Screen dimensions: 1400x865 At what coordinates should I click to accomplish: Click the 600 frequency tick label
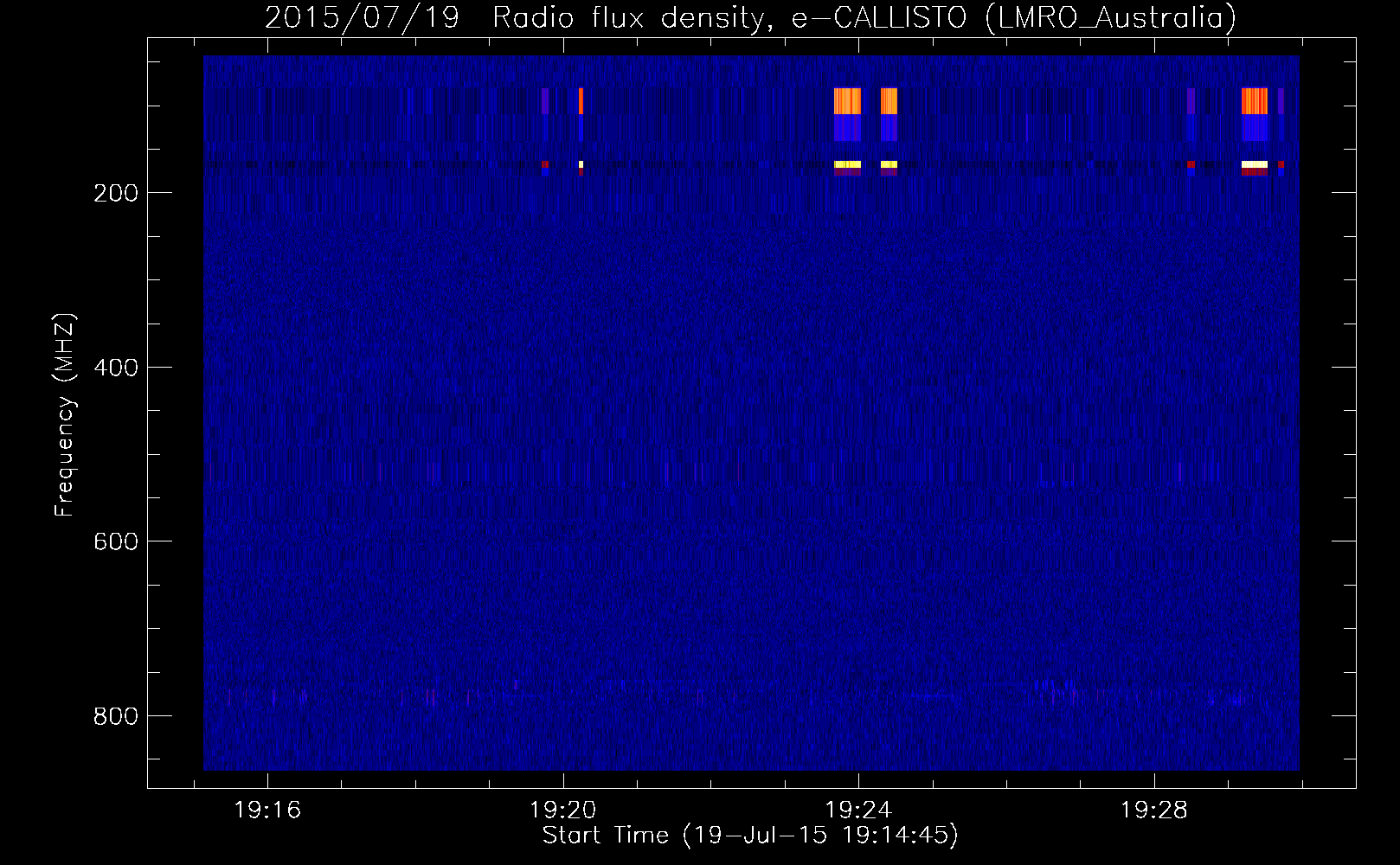[x=116, y=541]
